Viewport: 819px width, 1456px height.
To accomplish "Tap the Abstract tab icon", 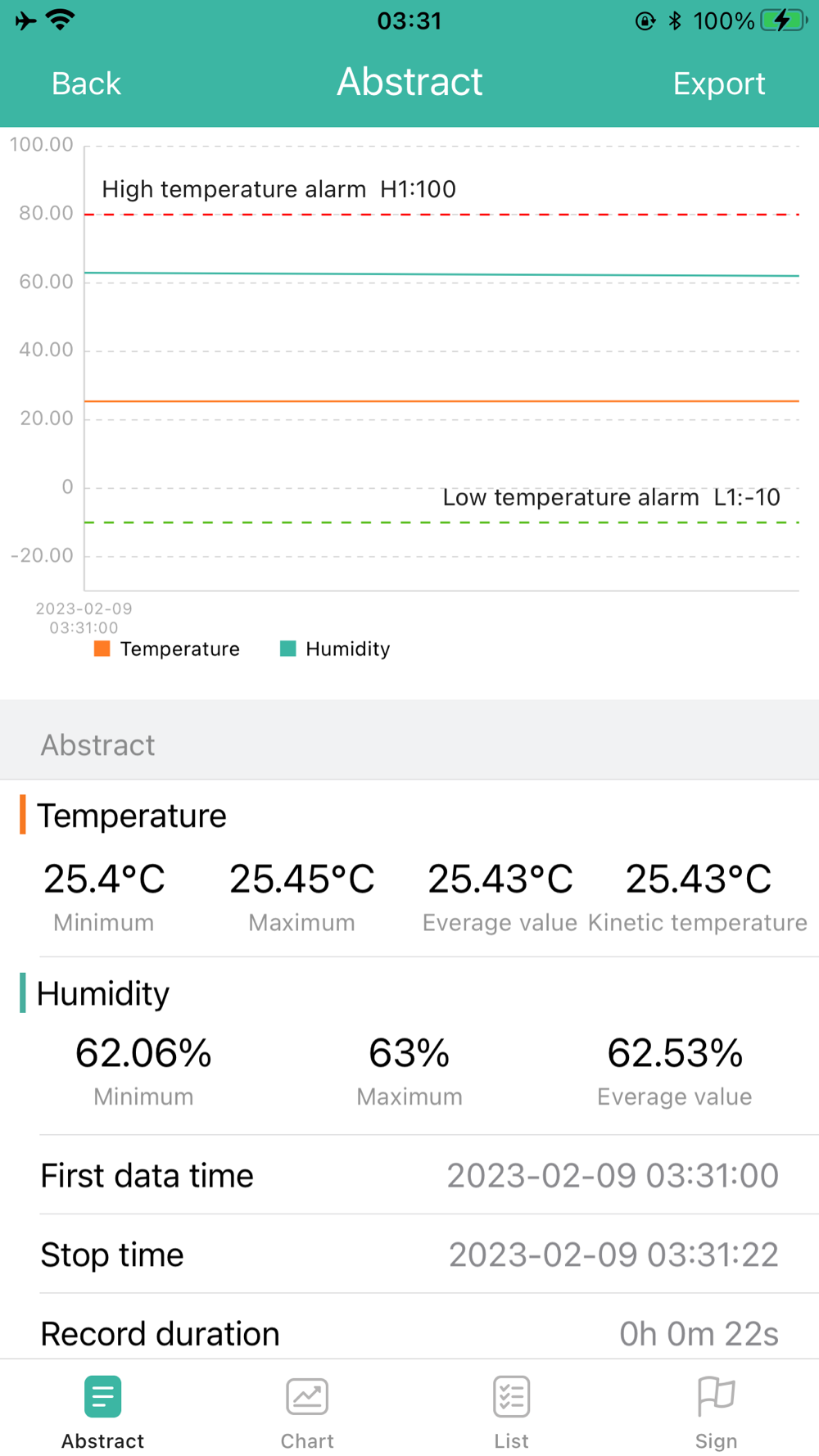I will pos(102,1397).
